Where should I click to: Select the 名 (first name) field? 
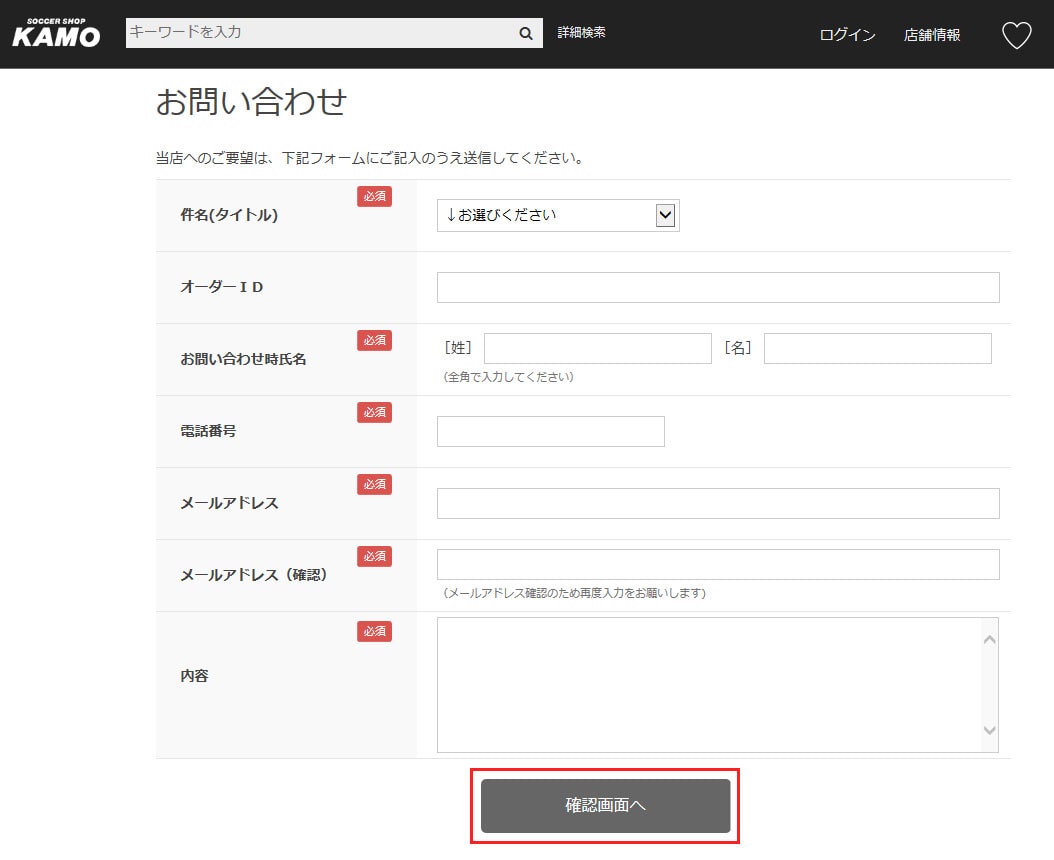coord(877,348)
